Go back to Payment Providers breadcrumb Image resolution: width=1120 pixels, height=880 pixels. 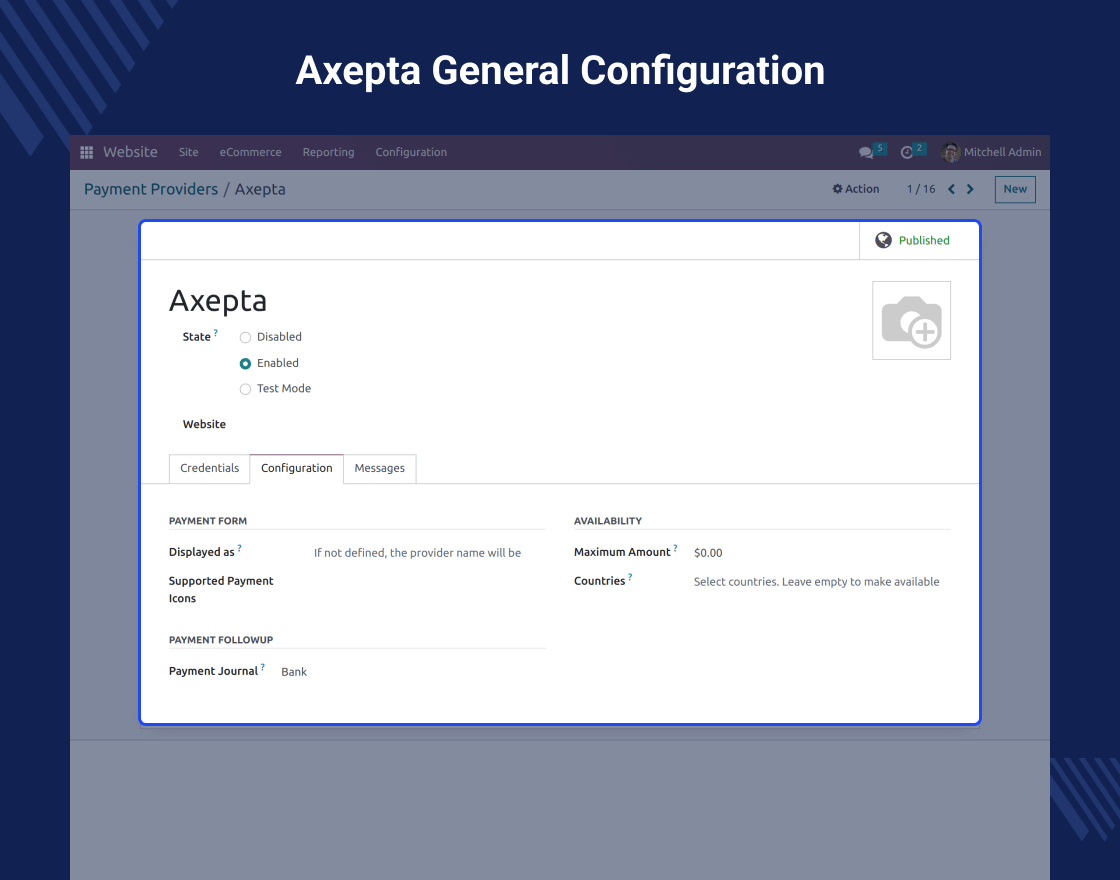tap(151, 189)
